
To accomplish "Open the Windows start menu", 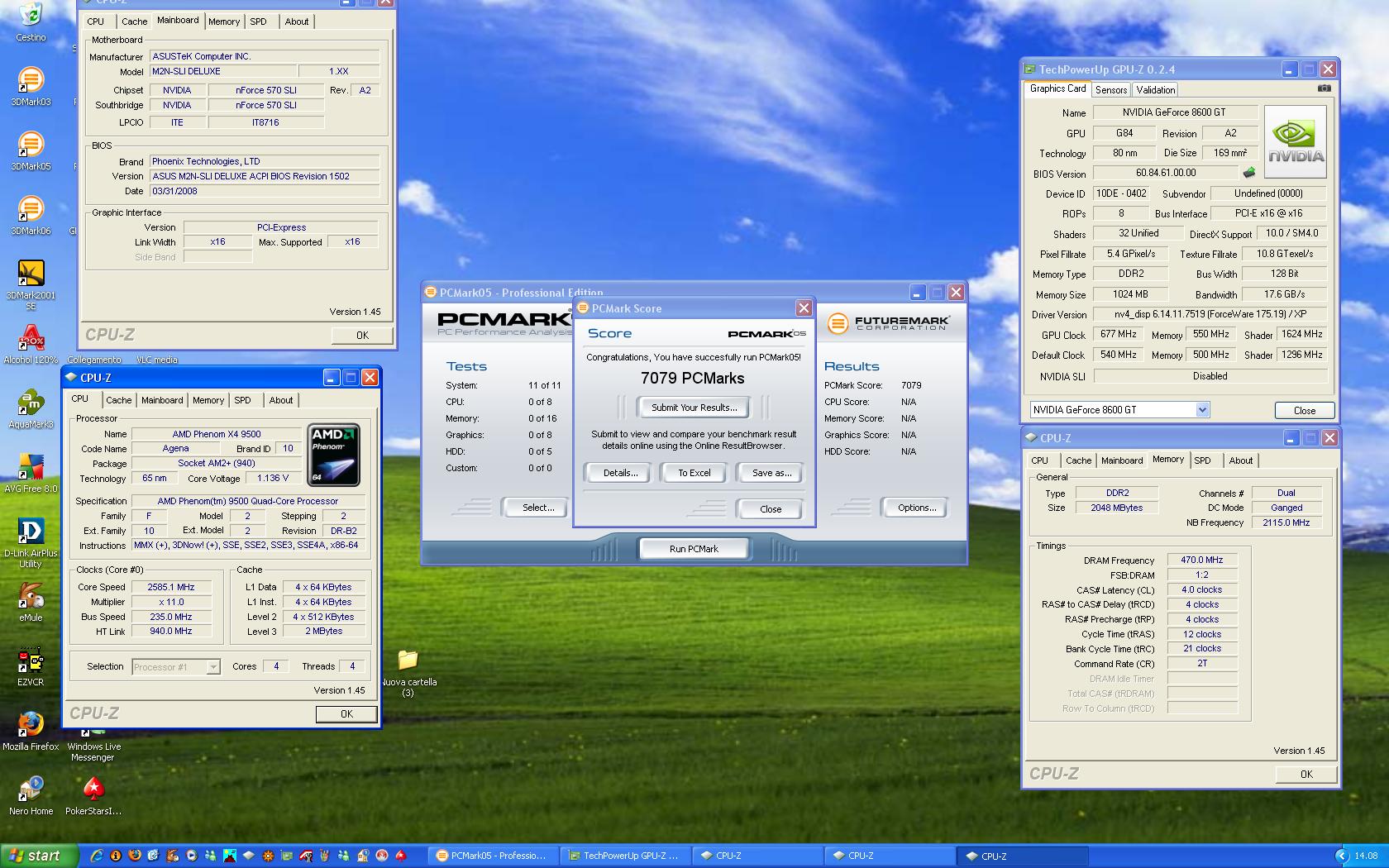I will coord(40,856).
